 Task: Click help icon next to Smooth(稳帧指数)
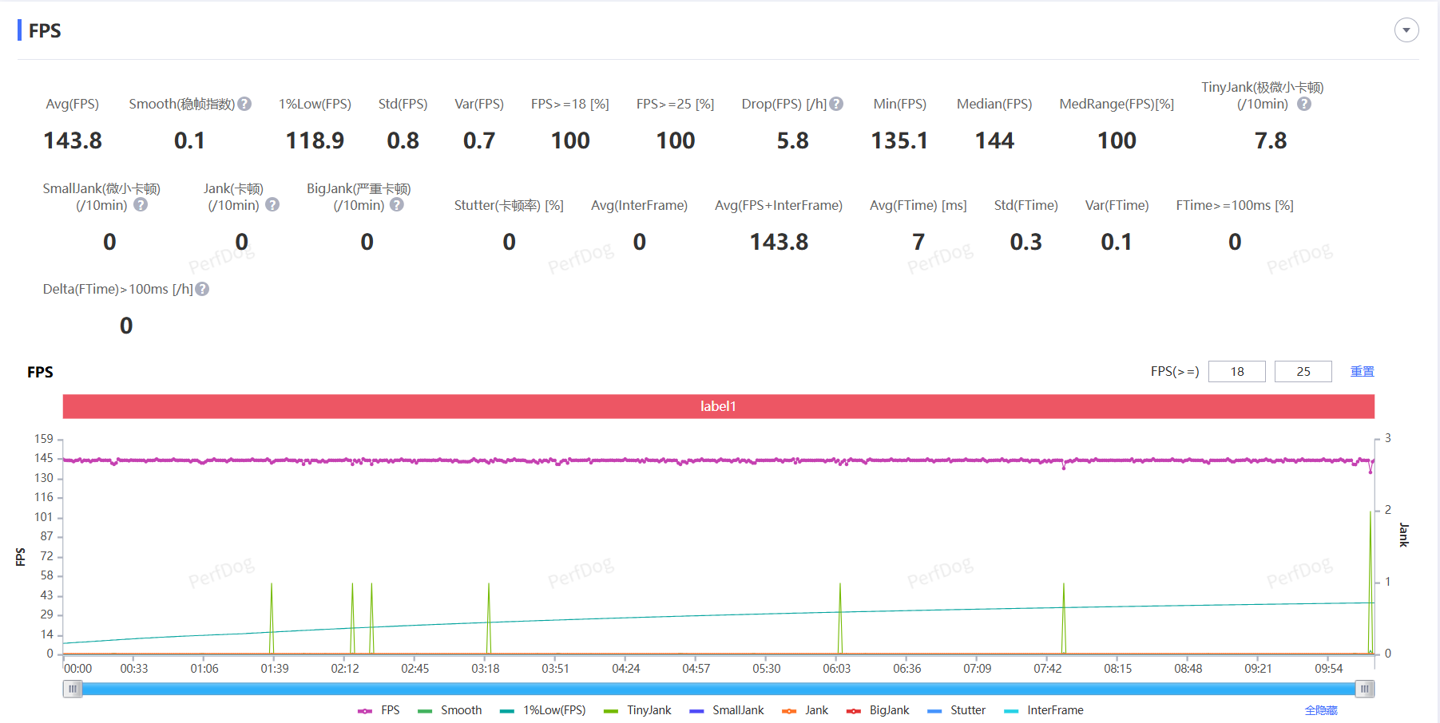pyautogui.click(x=245, y=104)
